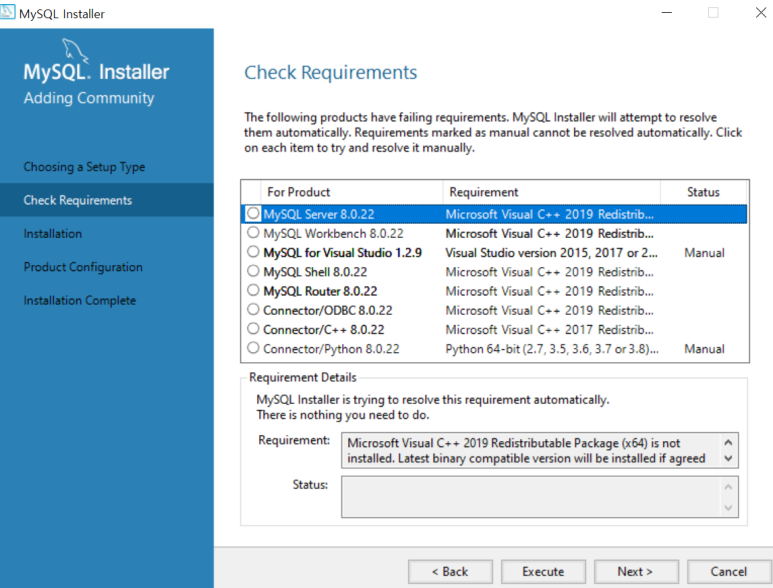Viewport: 773px width, 588px height.
Task: Select the MySQL for Visual Studio 1.2.9 circle
Action: (x=253, y=252)
